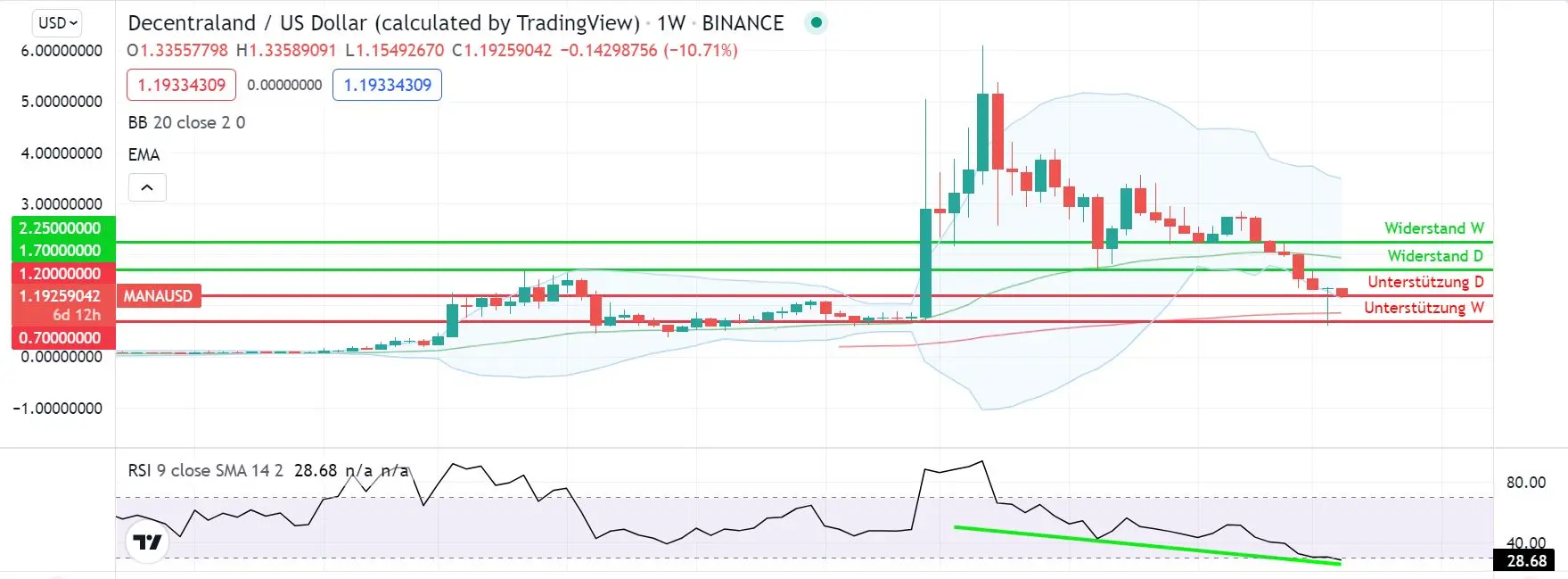Click the BINANCE exchange label

click(x=743, y=23)
